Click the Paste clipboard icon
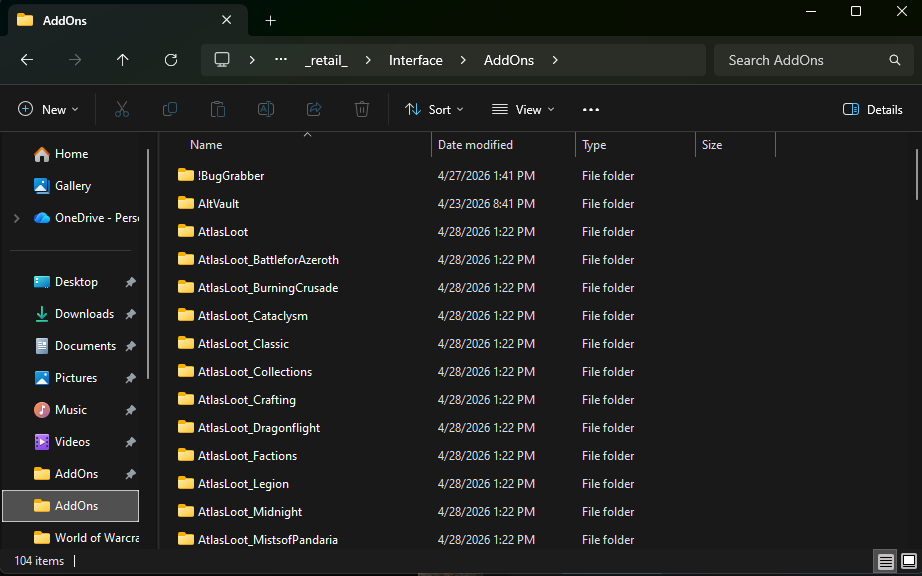The width and height of the screenshot is (922, 576). [218, 110]
